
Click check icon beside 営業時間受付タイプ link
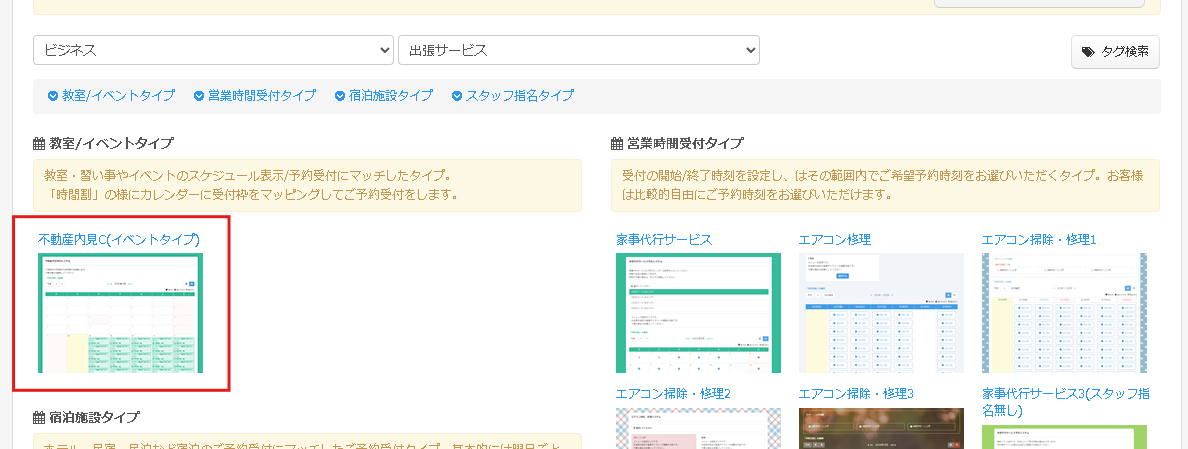199,96
